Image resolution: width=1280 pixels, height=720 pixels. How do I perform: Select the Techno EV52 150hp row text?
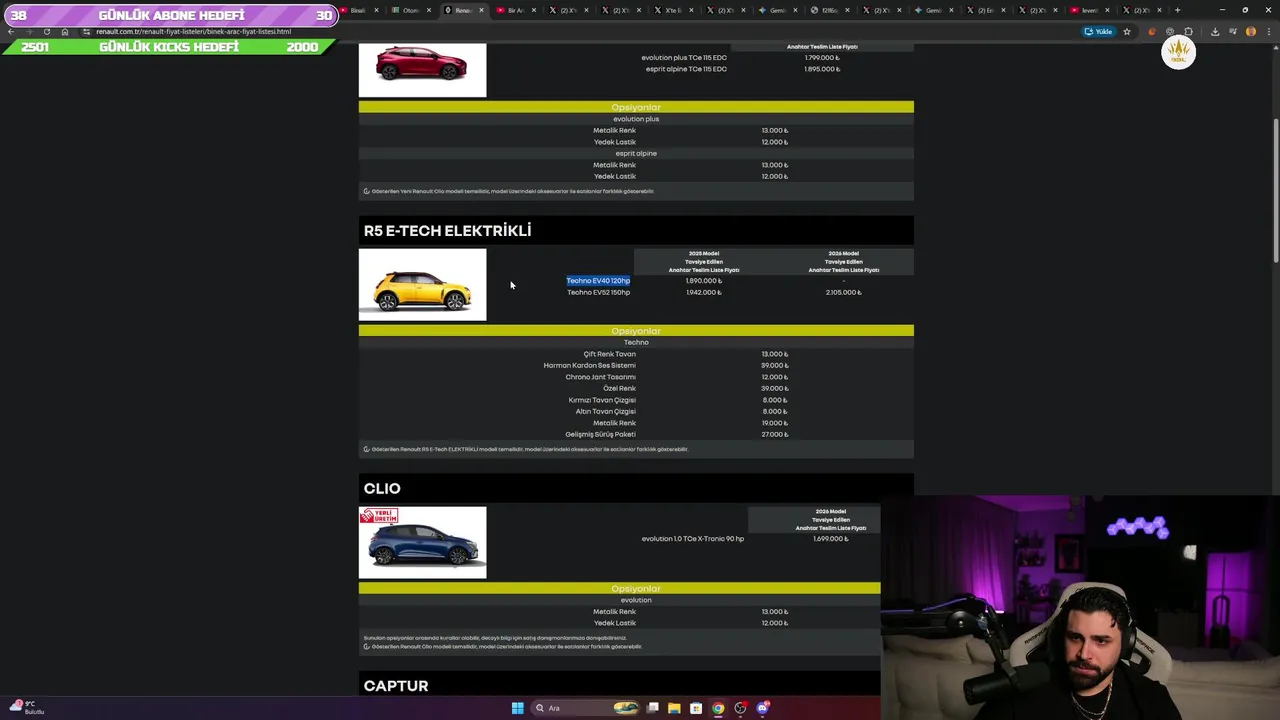pyautogui.click(x=598, y=292)
